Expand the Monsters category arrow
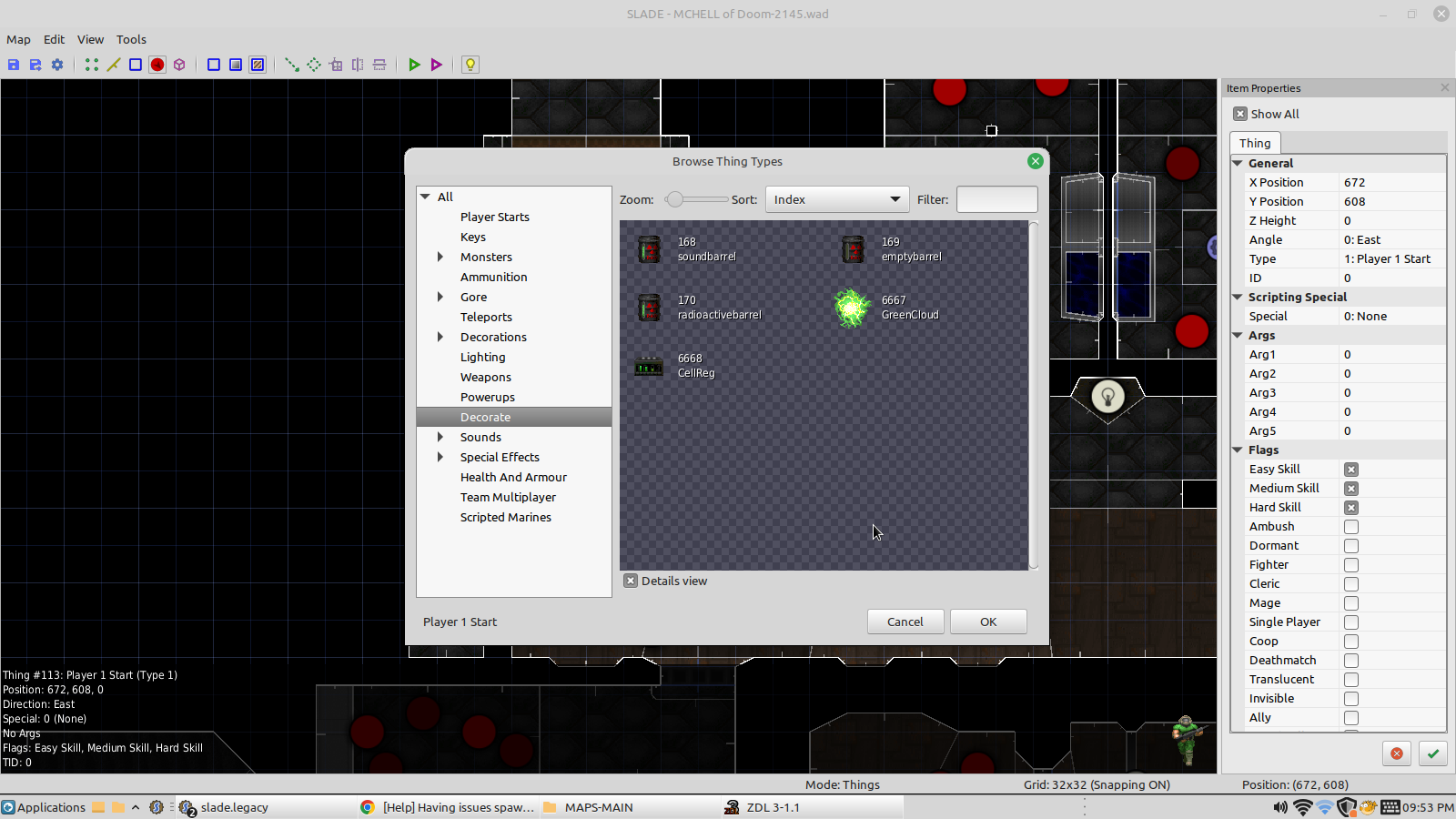Viewport: 1456px width, 819px height. [x=440, y=257]
